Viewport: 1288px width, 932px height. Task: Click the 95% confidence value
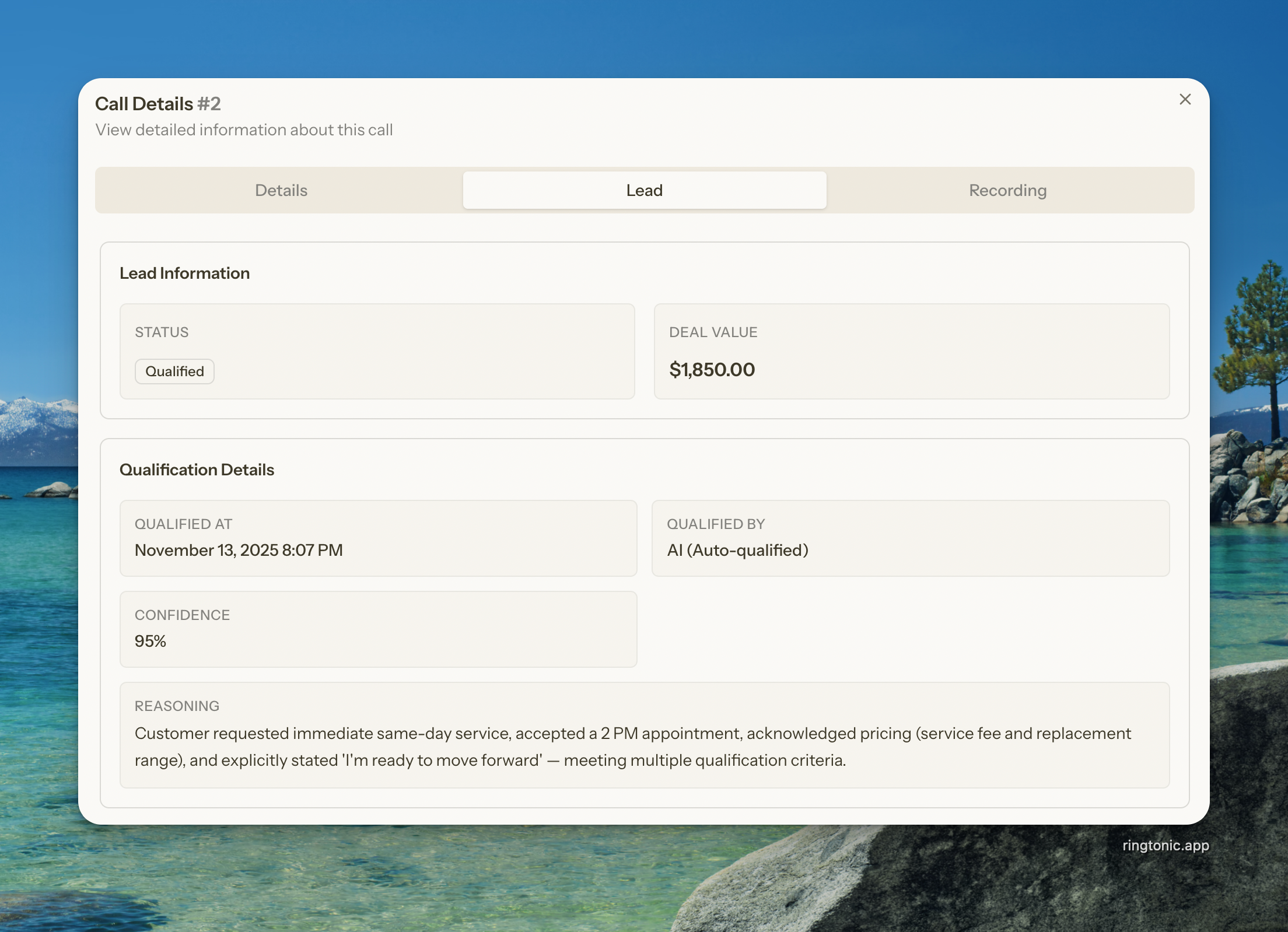[150, 641]
